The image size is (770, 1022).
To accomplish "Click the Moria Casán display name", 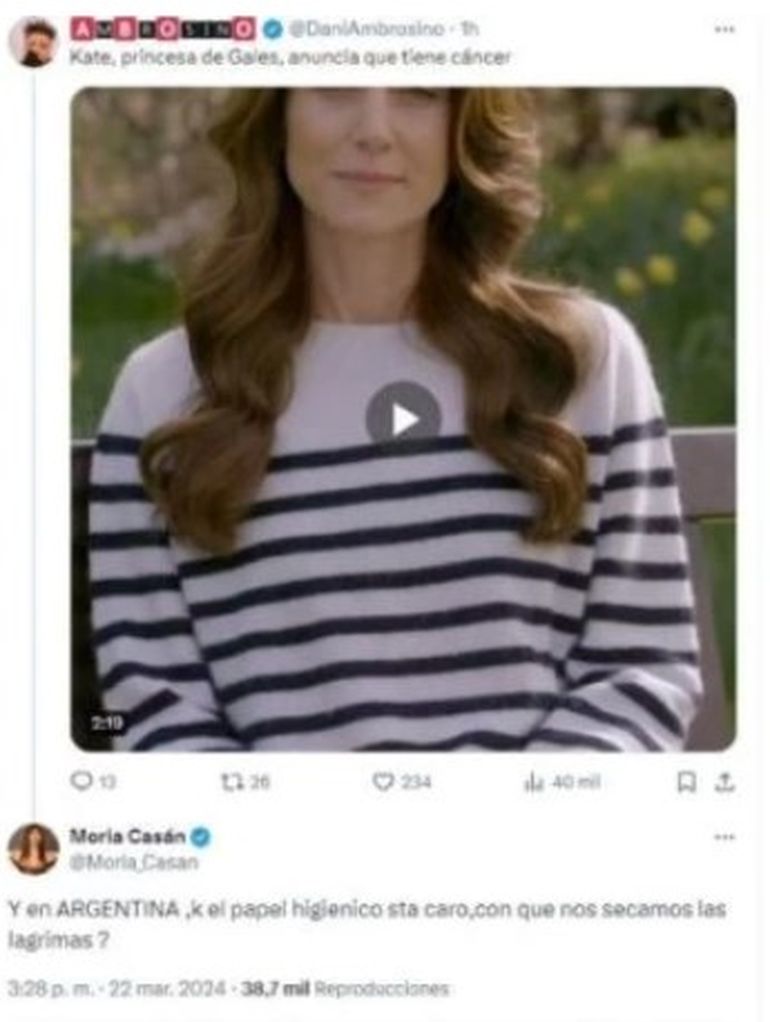I will tap(126, 837).
